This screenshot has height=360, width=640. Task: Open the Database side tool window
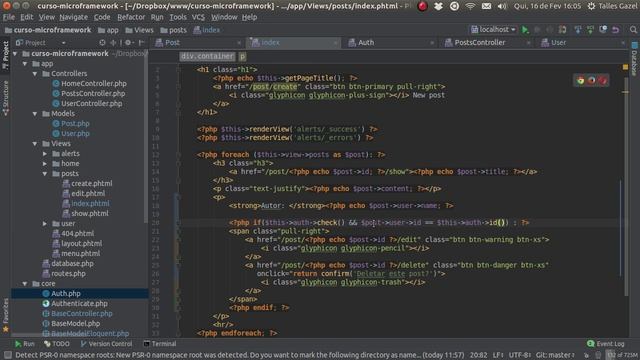(x=634, y=59)
